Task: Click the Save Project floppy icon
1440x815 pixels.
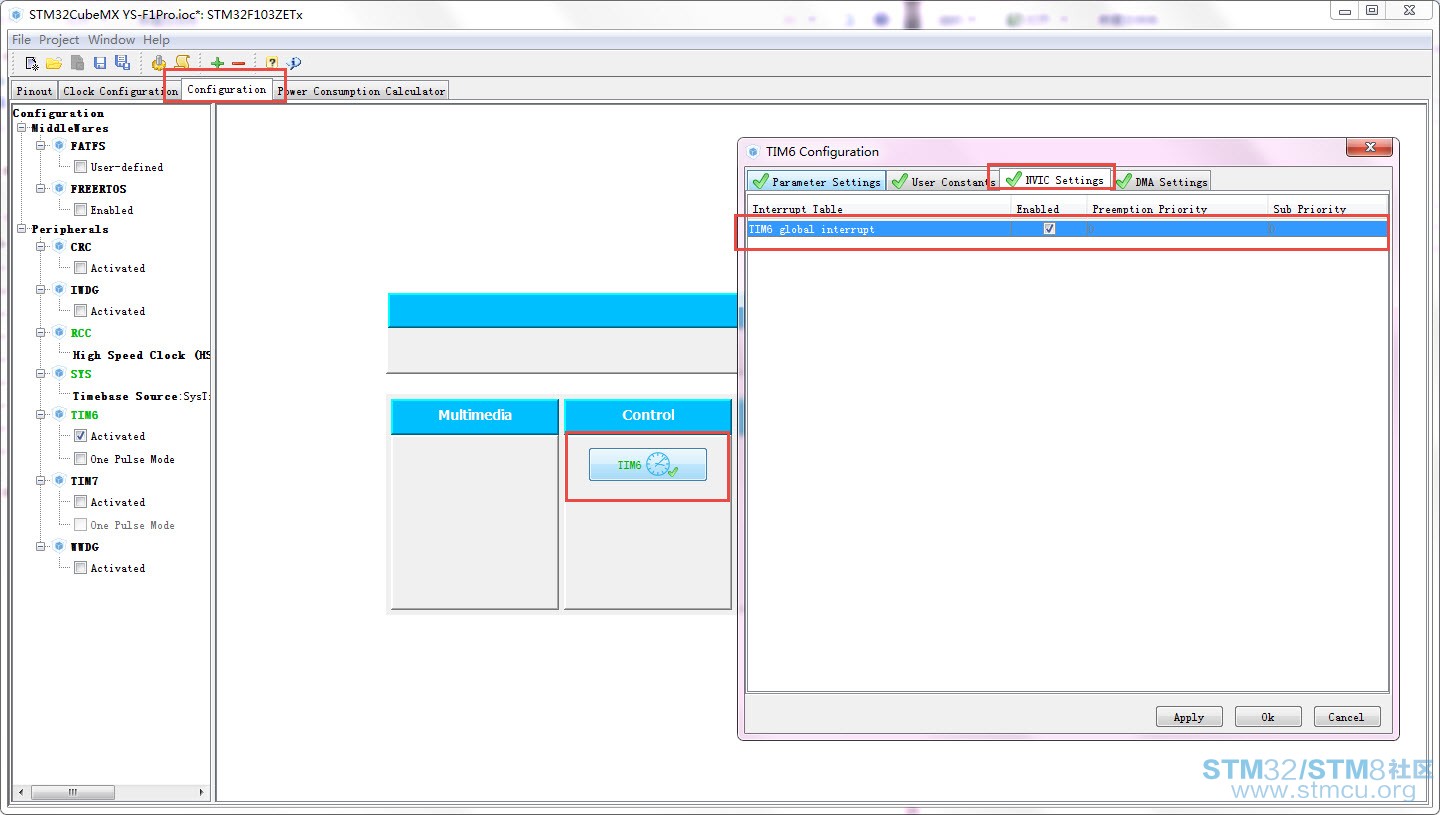Action: coord(100,63)
